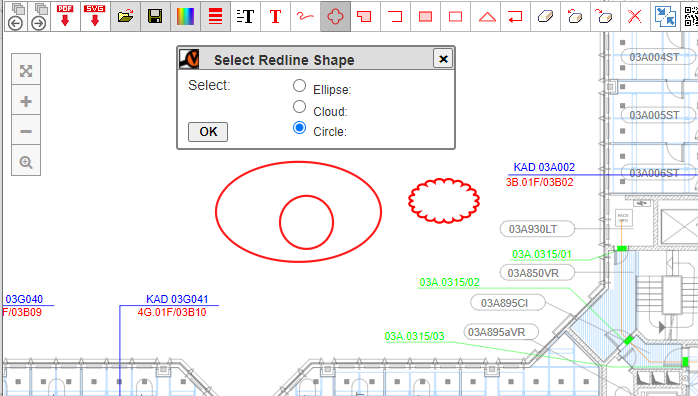
Task: Open the rainbow color picker
Action: tap(186, 16)
